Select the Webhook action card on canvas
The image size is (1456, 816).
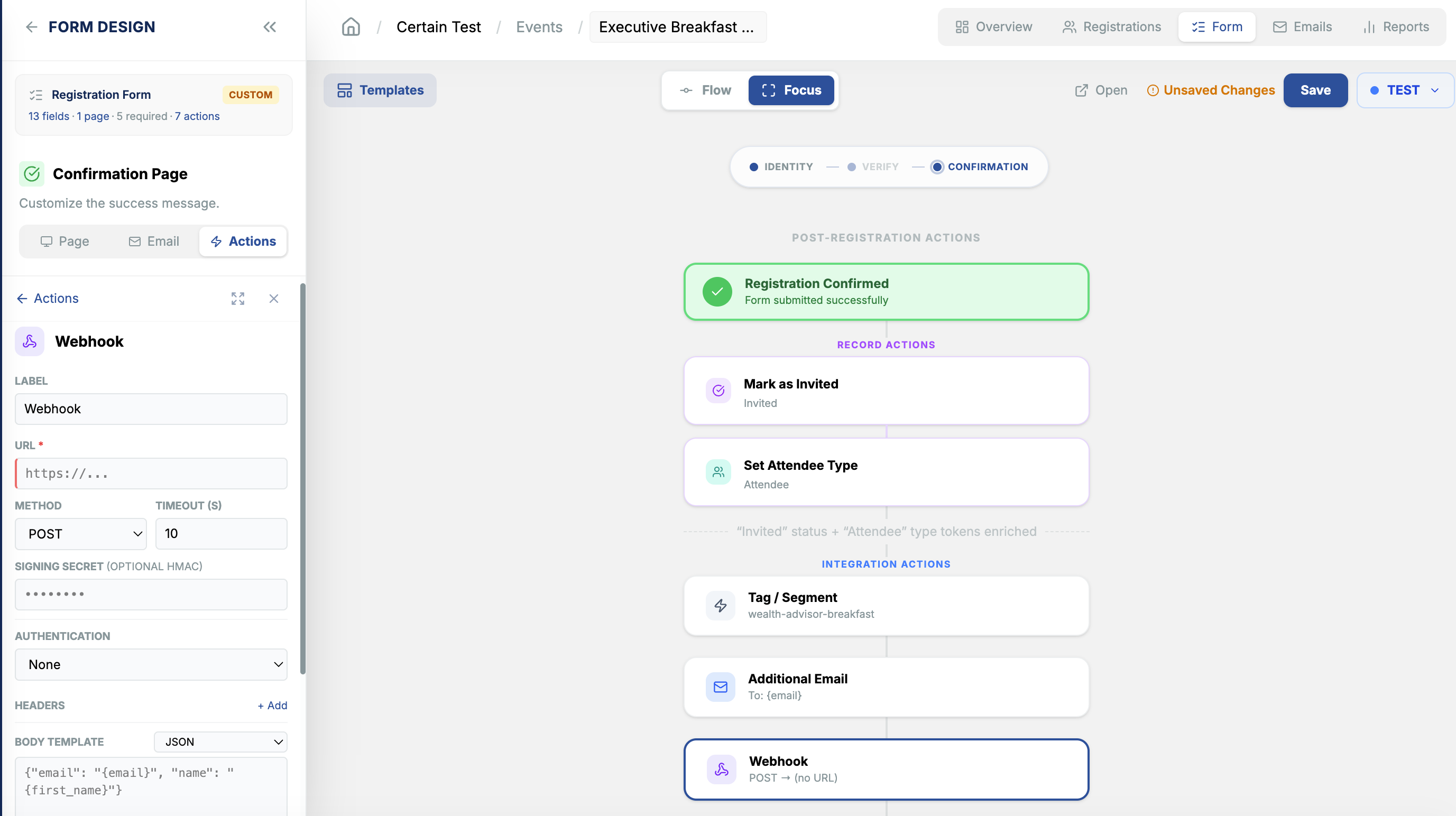pos(886,769)
